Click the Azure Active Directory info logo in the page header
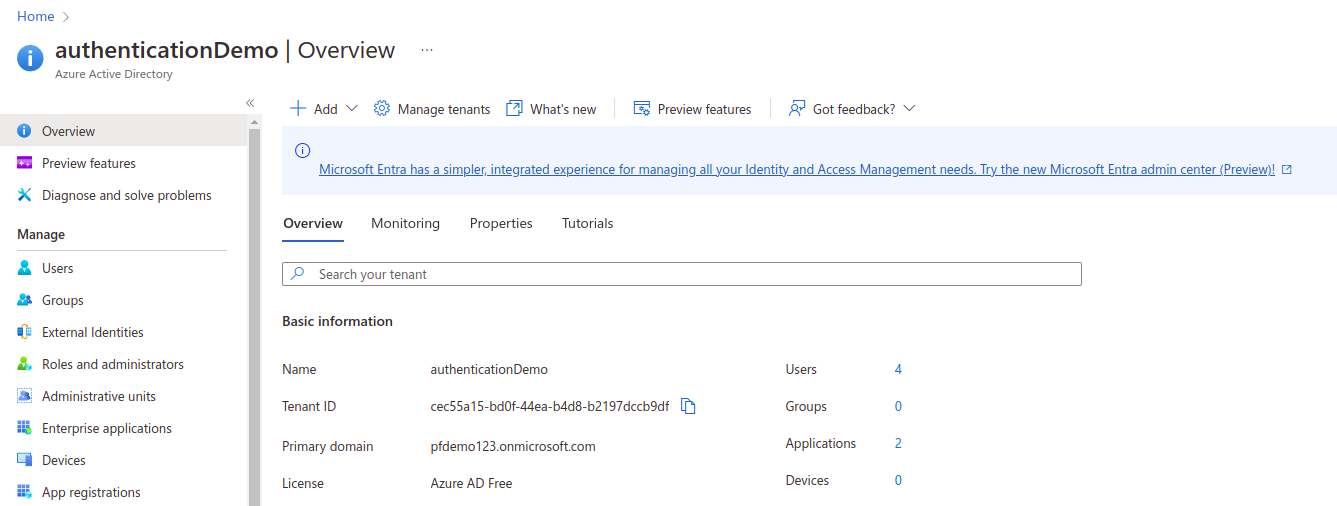This screenshot has height=506, width=1337. point(30,58)
